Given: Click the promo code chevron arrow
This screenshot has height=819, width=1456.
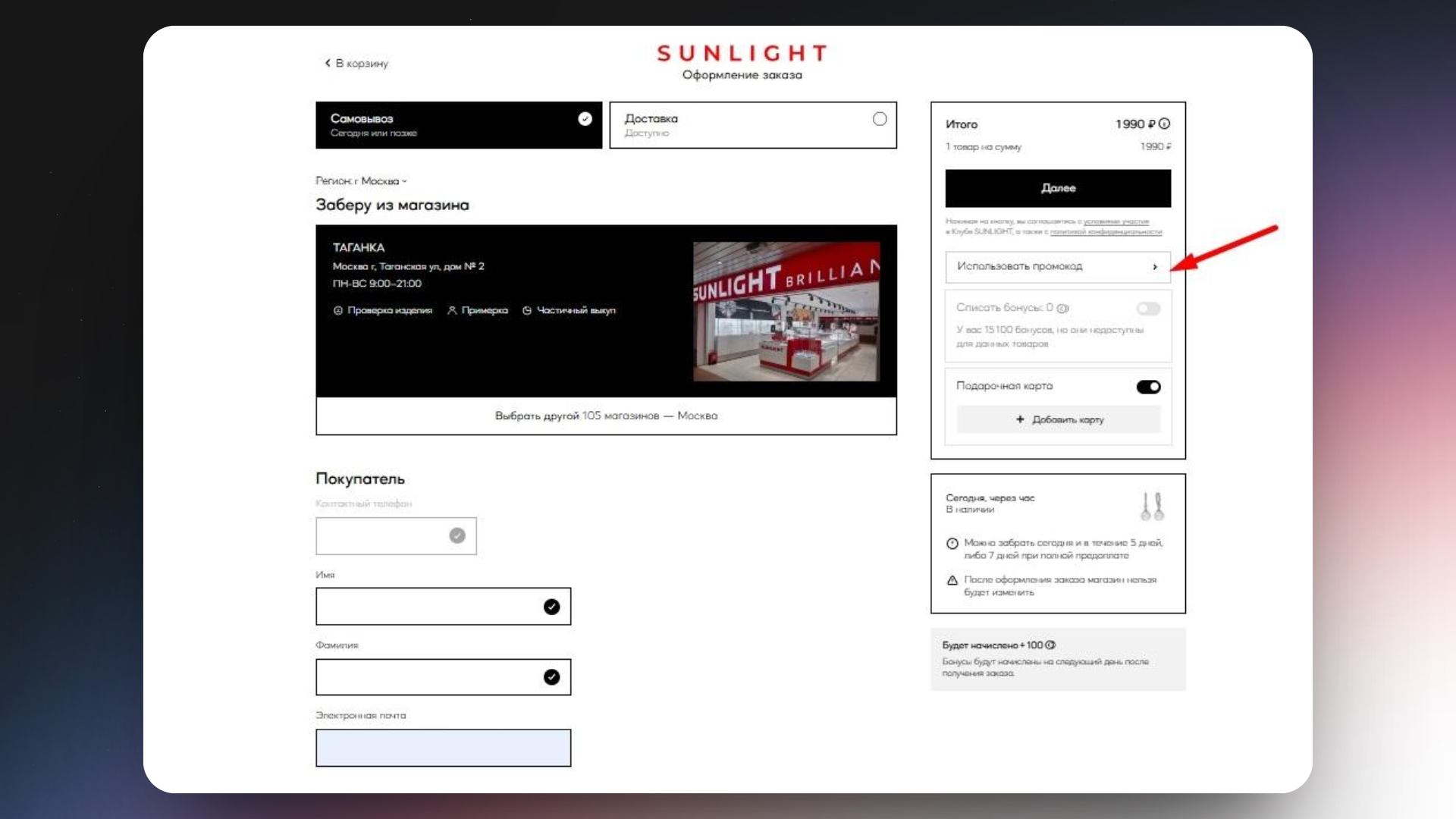Looking at the screenshot, I should pyautogui.click(x=1155, y=267).
